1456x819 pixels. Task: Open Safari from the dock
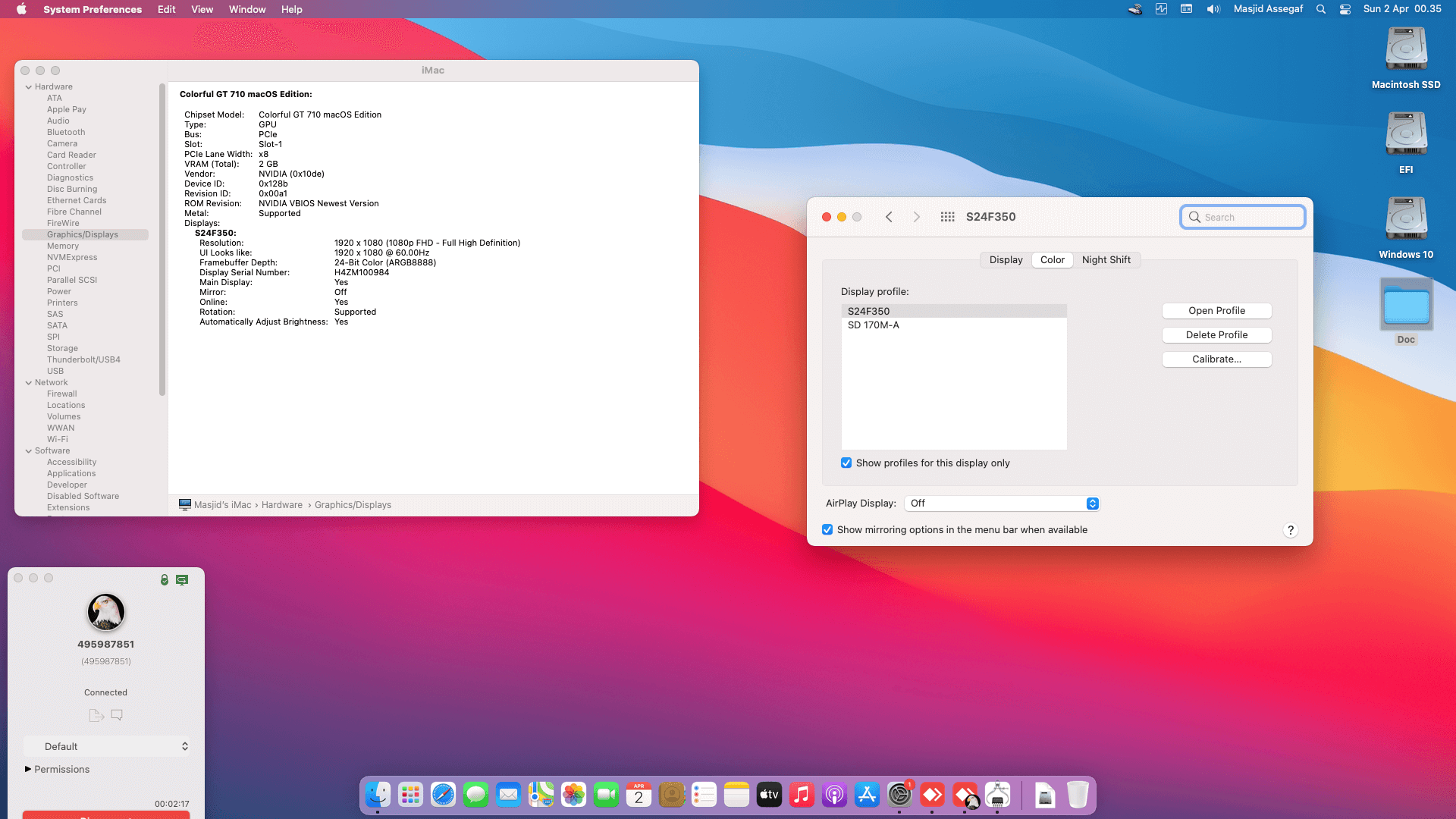443,795
